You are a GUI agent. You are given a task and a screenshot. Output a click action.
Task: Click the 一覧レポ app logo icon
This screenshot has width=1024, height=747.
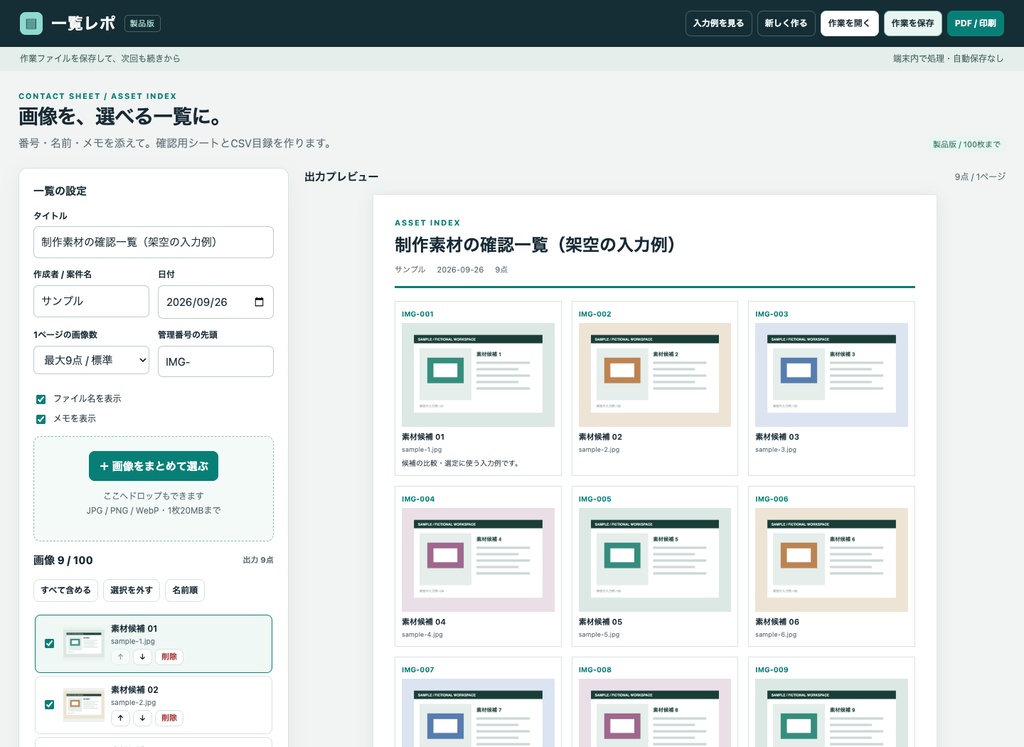click(x=31, y=24)
